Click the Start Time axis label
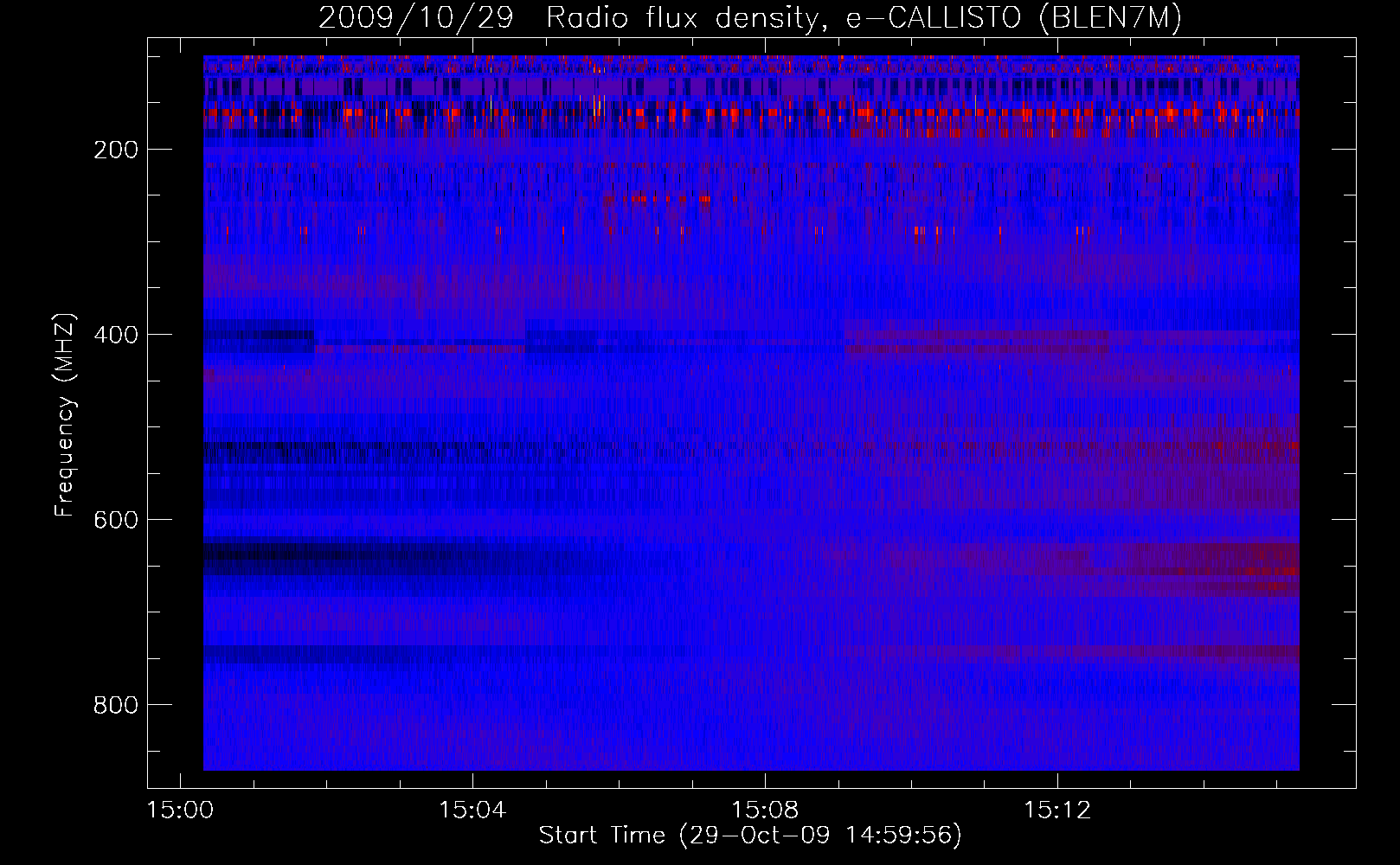This screenshot has height=865, width=1400. (x=750, y=836)
